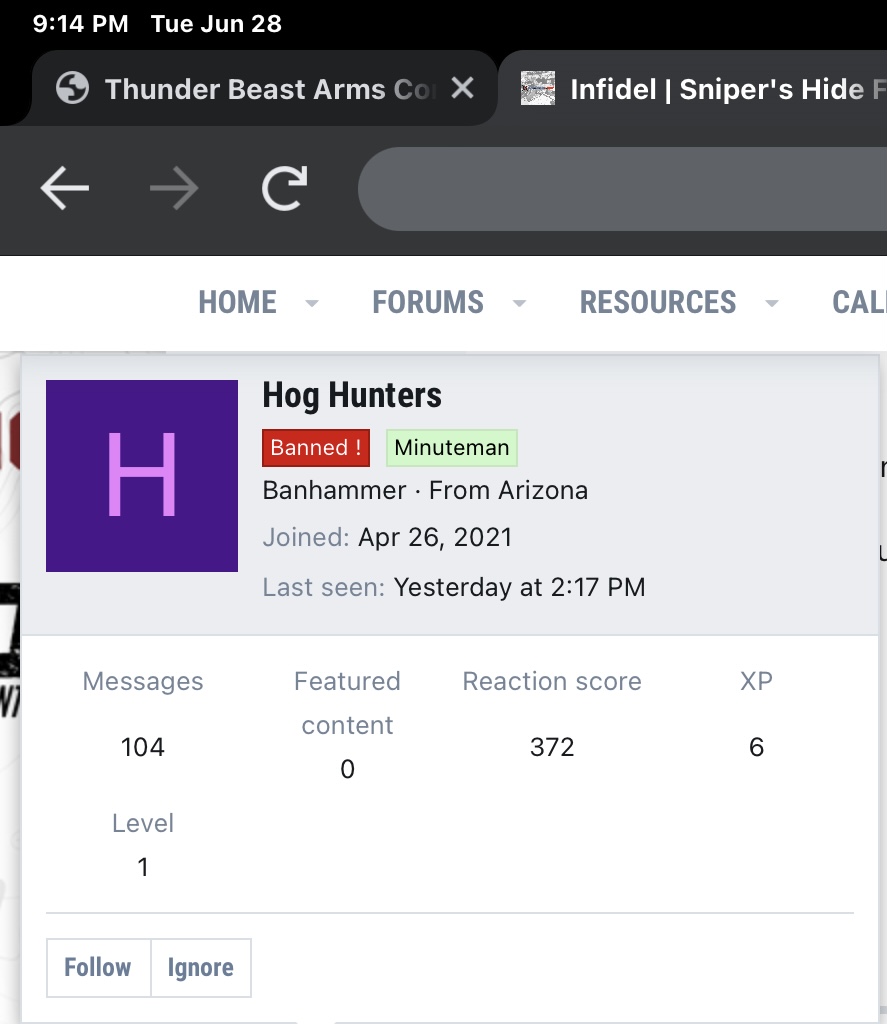Click the green Minuteman badge
This screenshot has height=1024, width=887.
pos(452,448)
